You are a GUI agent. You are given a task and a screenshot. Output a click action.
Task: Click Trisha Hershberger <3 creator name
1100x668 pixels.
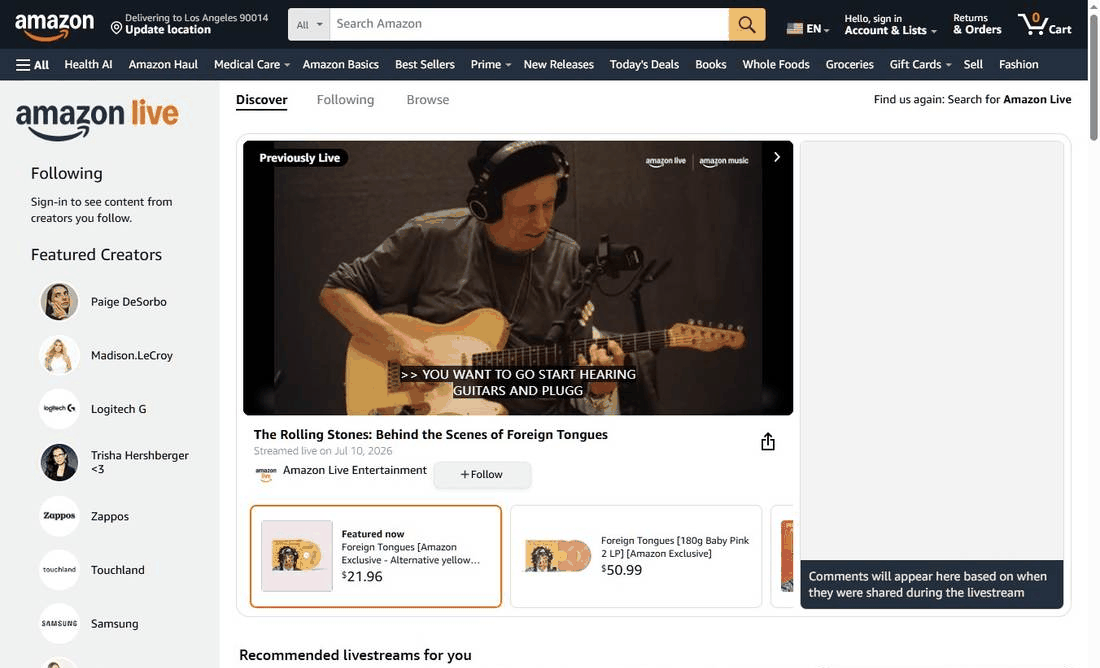(x=140, y=462)
